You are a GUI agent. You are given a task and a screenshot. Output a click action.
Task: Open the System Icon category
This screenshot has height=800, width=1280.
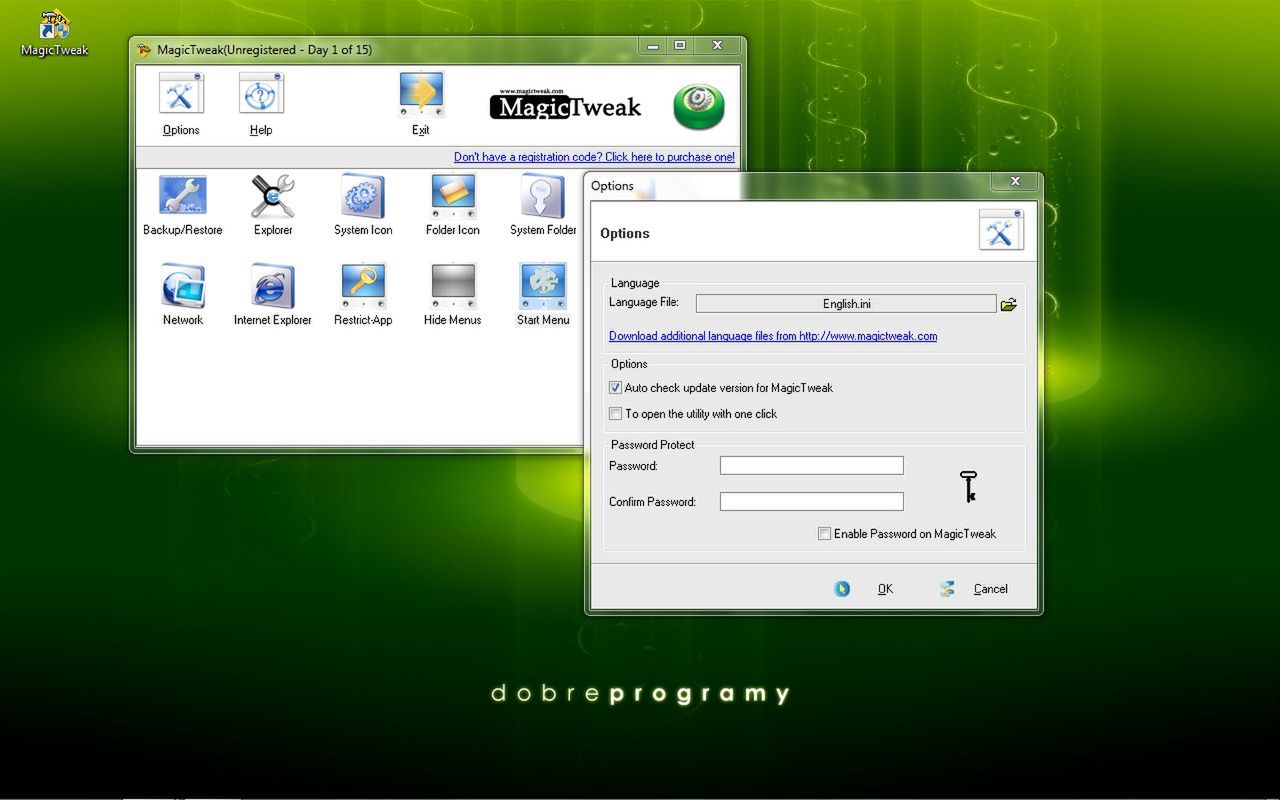pos(363,206)
